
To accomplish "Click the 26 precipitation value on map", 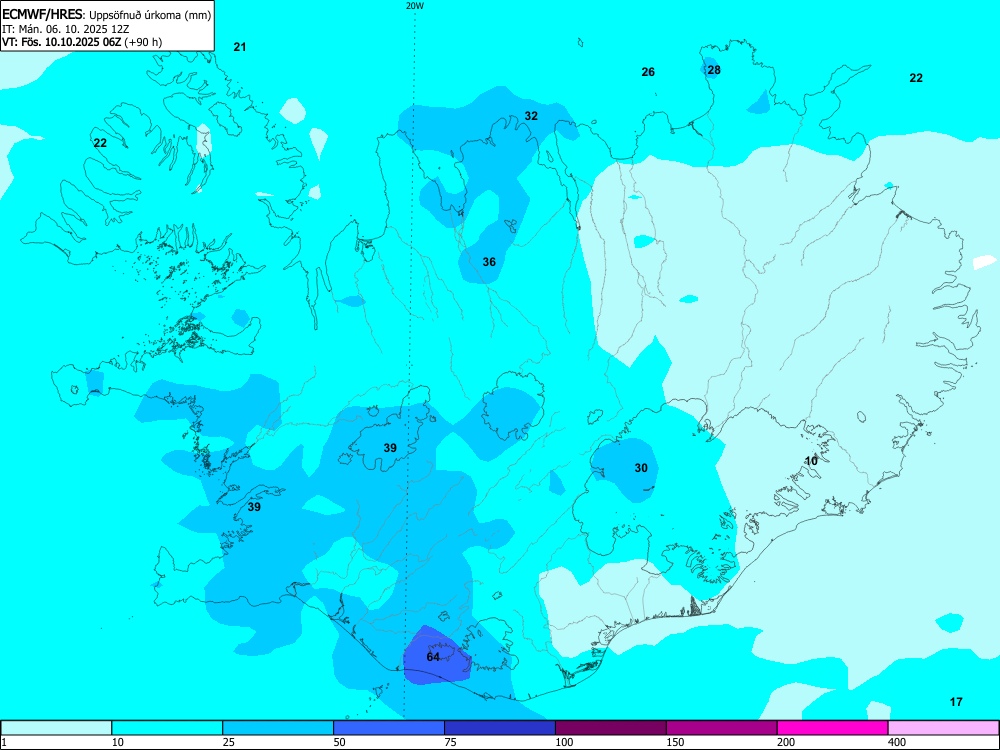I will point(648,72).
